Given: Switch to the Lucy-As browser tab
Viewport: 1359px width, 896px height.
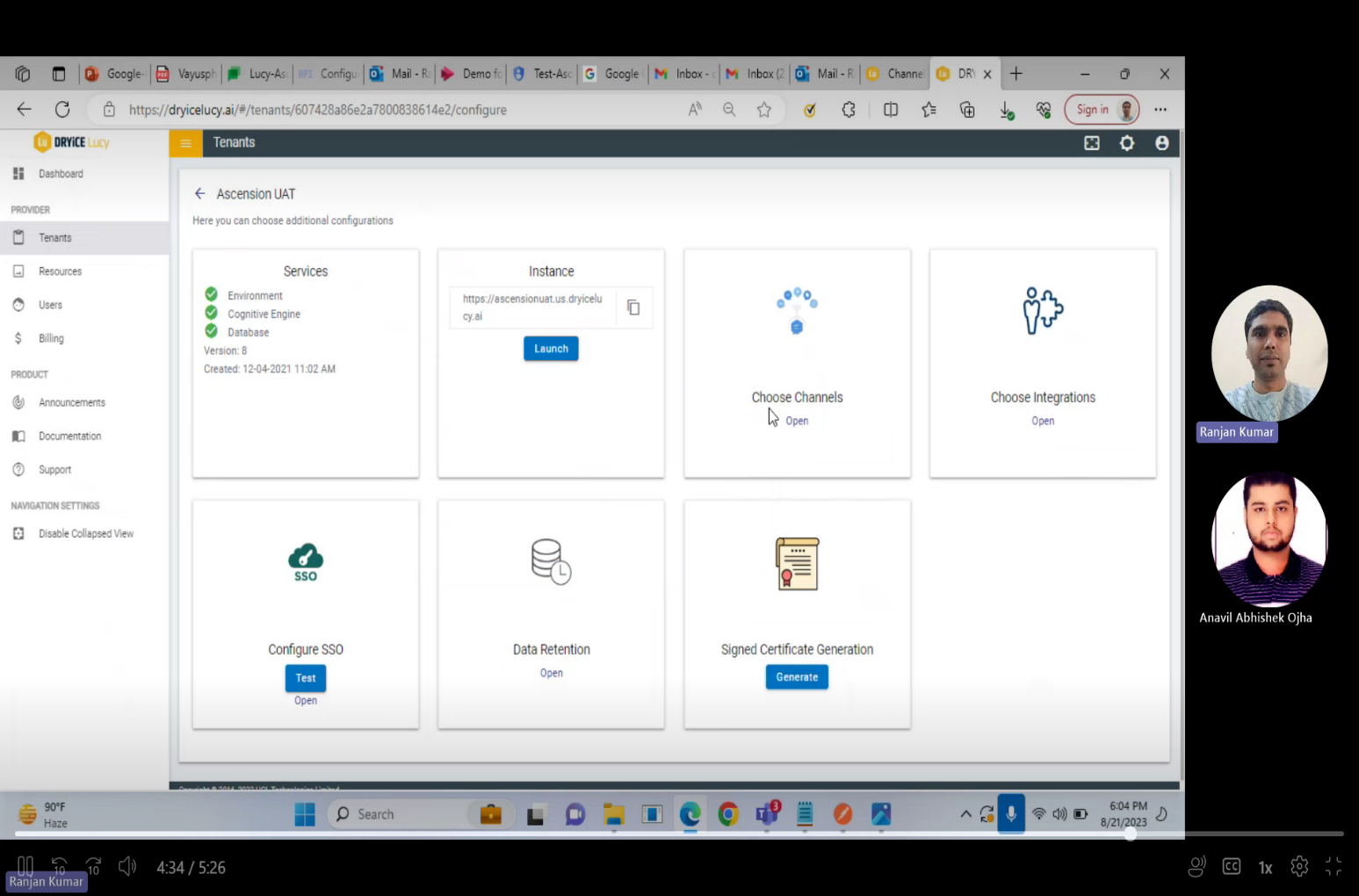Looking at the screenshot, I should click(257, 74).
